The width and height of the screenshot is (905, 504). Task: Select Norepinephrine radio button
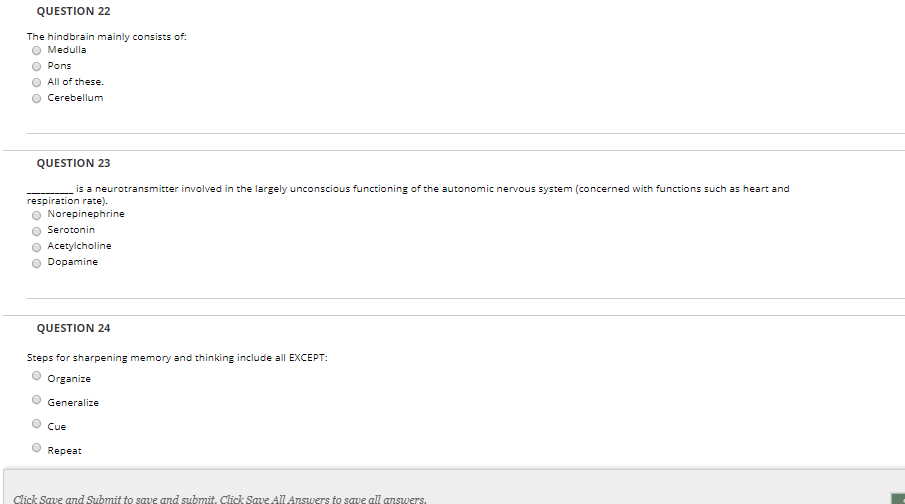pos(36,215)
